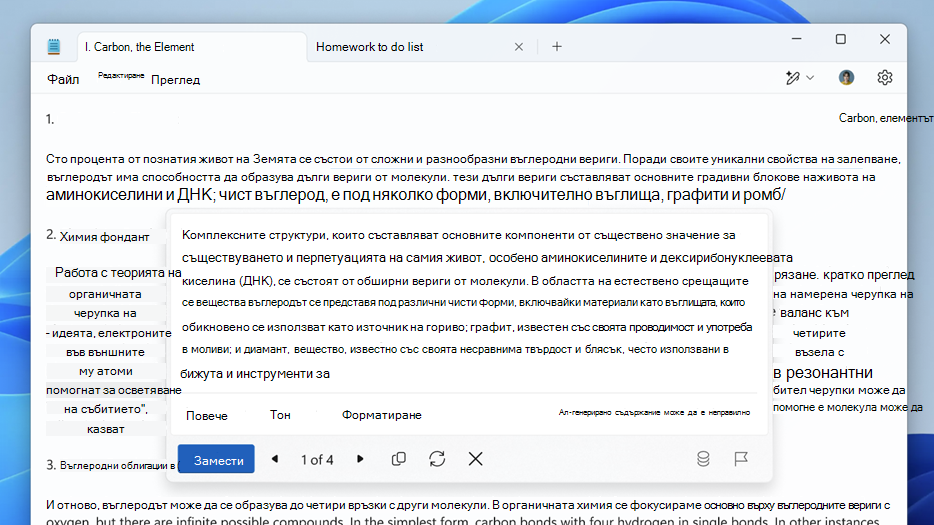Close the Homework to do list tab
The height and width of the screenshot is (525, 934).
(x=519, y=46)
